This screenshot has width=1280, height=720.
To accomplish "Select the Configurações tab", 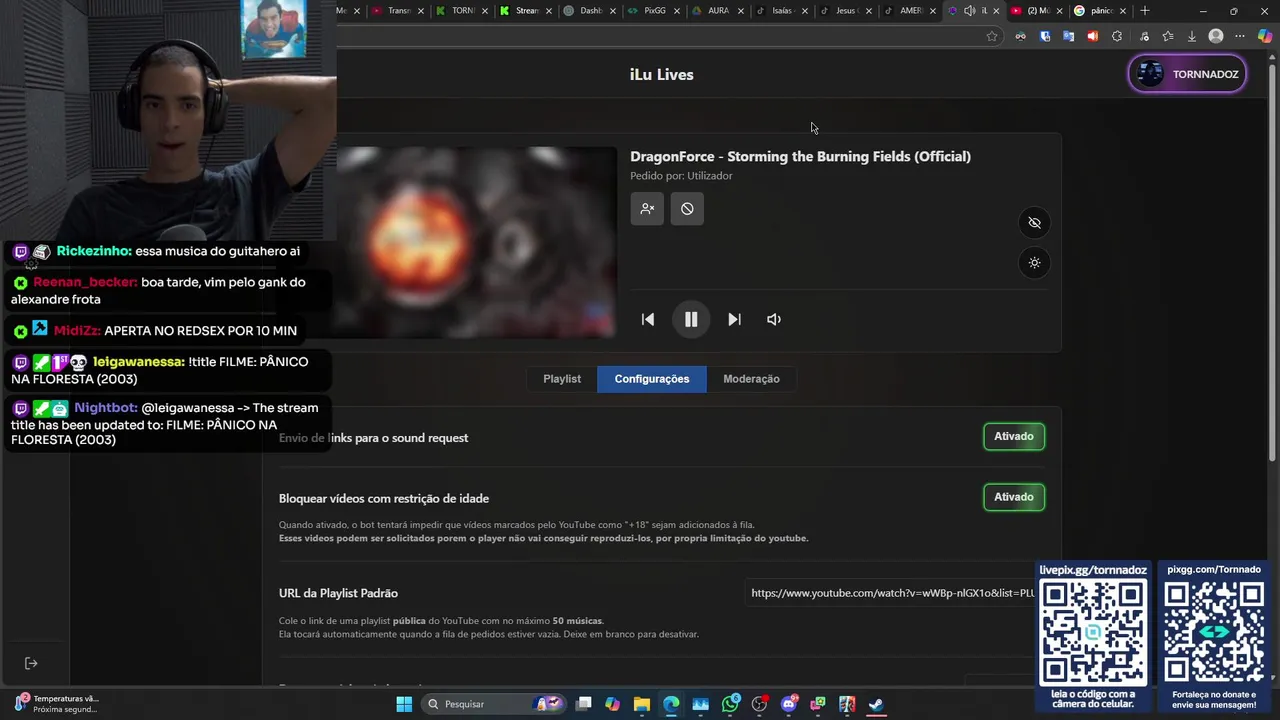I will pos(652,379).
